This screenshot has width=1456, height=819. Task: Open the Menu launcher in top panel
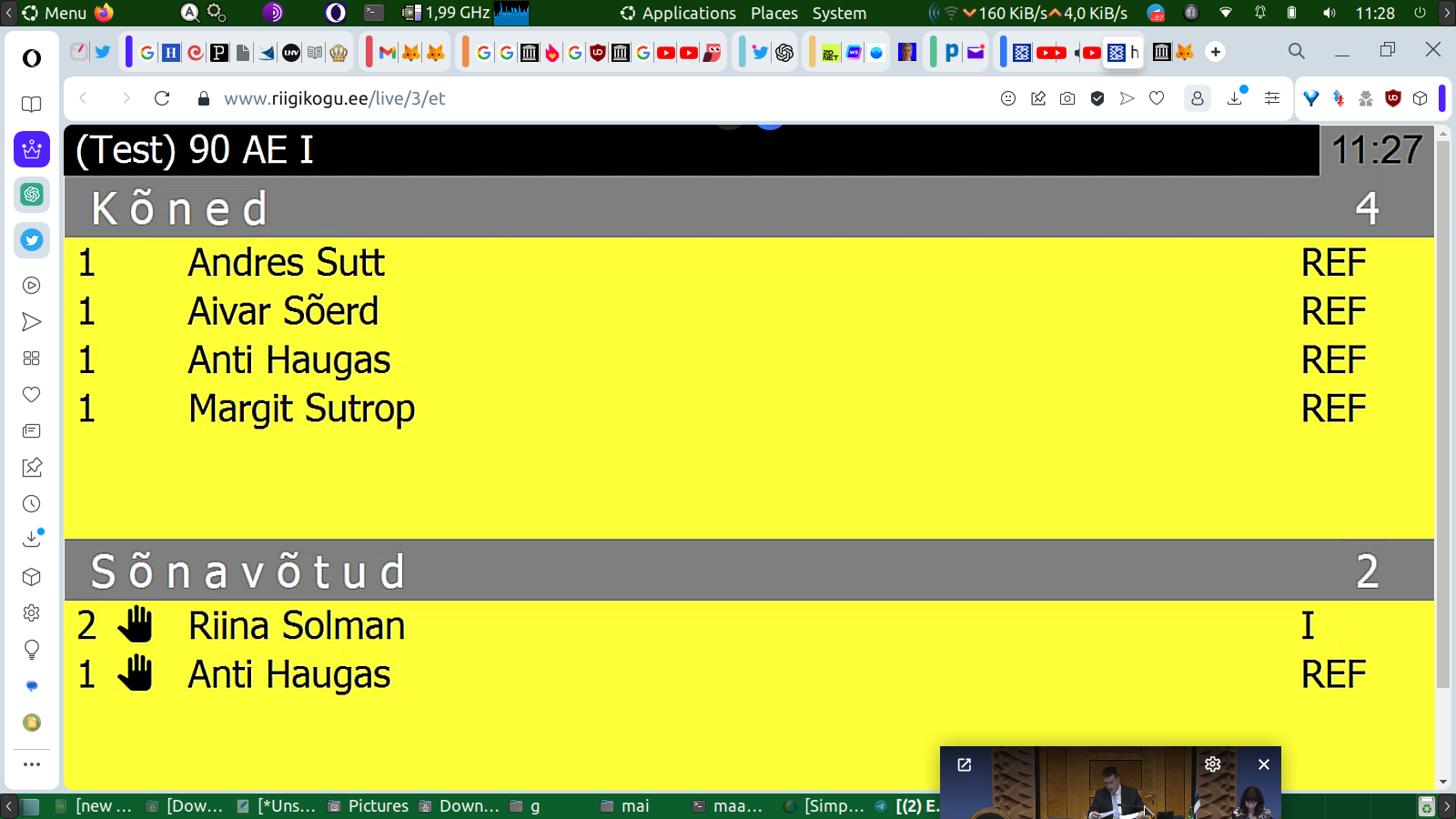(x=55, y=13)
